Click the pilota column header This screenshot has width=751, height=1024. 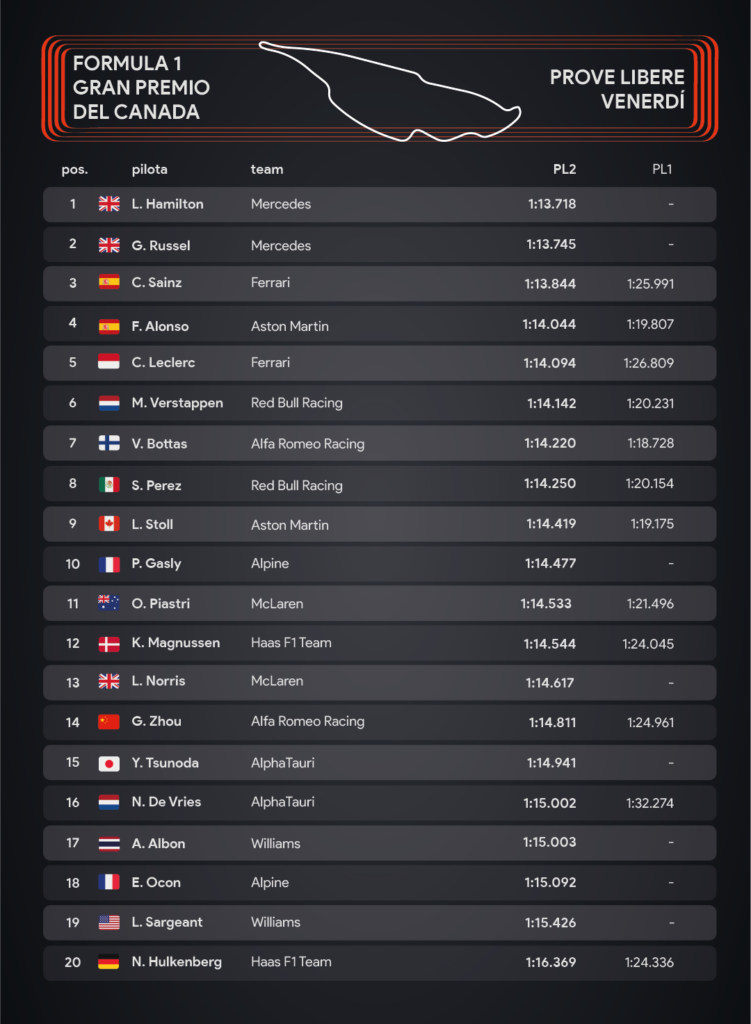[150, 170]
